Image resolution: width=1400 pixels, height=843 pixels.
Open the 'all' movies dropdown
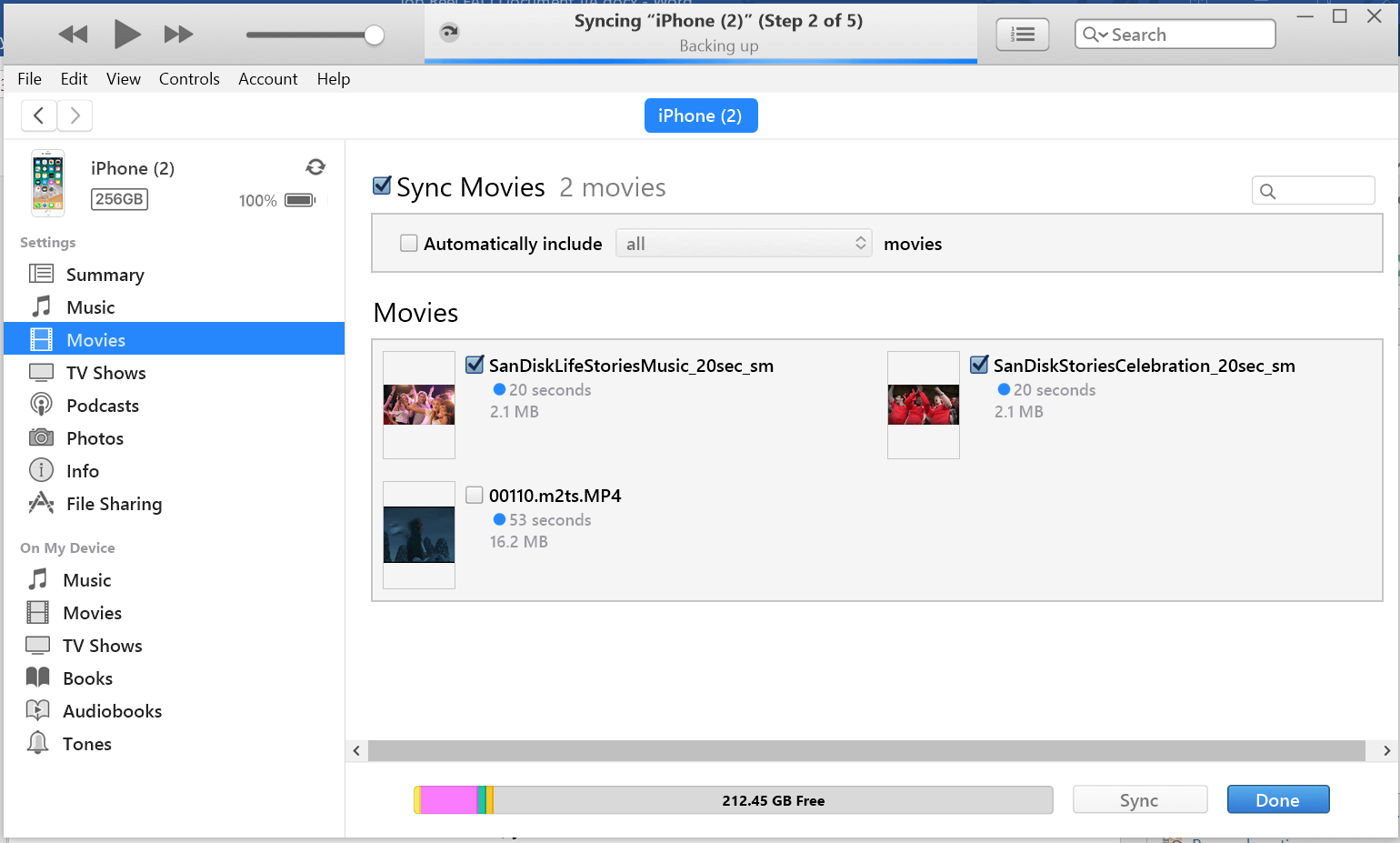[x=744, y=243]
